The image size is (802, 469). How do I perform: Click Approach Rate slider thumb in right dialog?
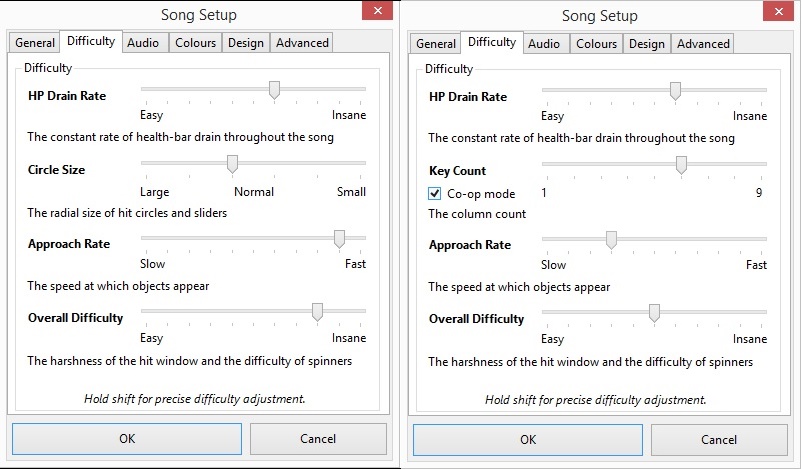(x=611, y=239)
